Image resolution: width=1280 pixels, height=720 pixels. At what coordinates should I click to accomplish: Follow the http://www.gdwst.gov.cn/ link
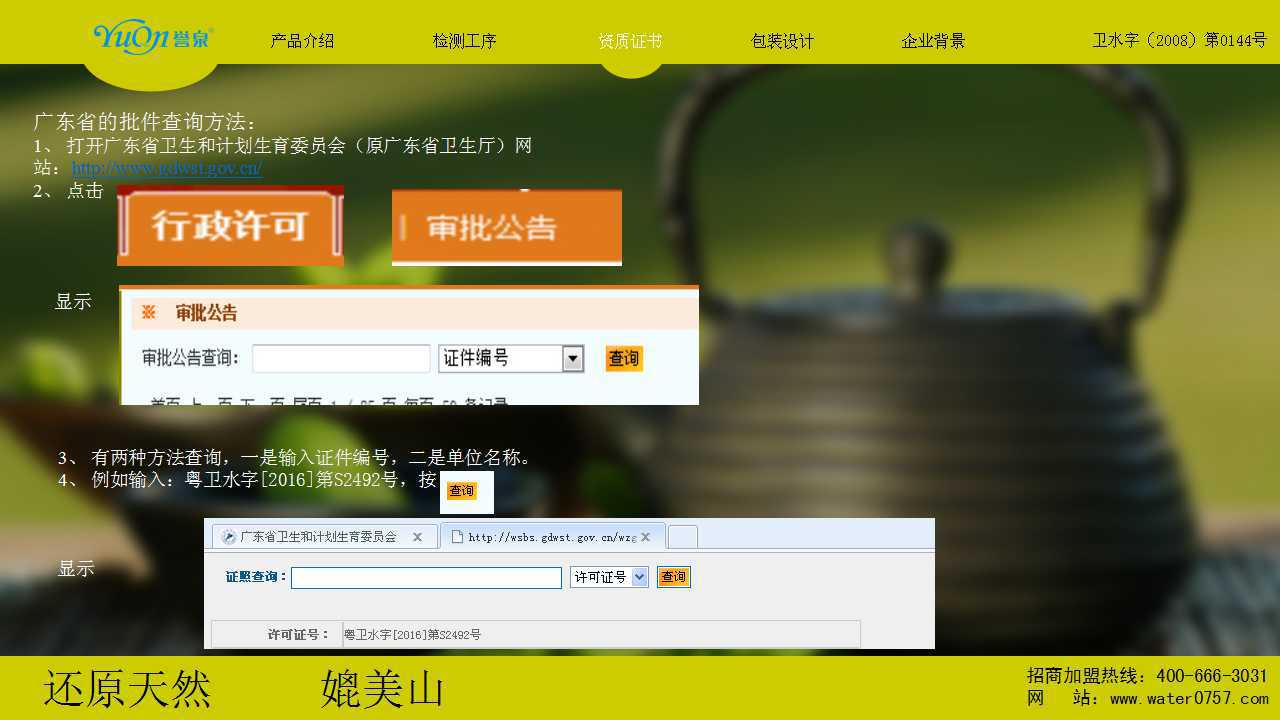click(167, 168)
